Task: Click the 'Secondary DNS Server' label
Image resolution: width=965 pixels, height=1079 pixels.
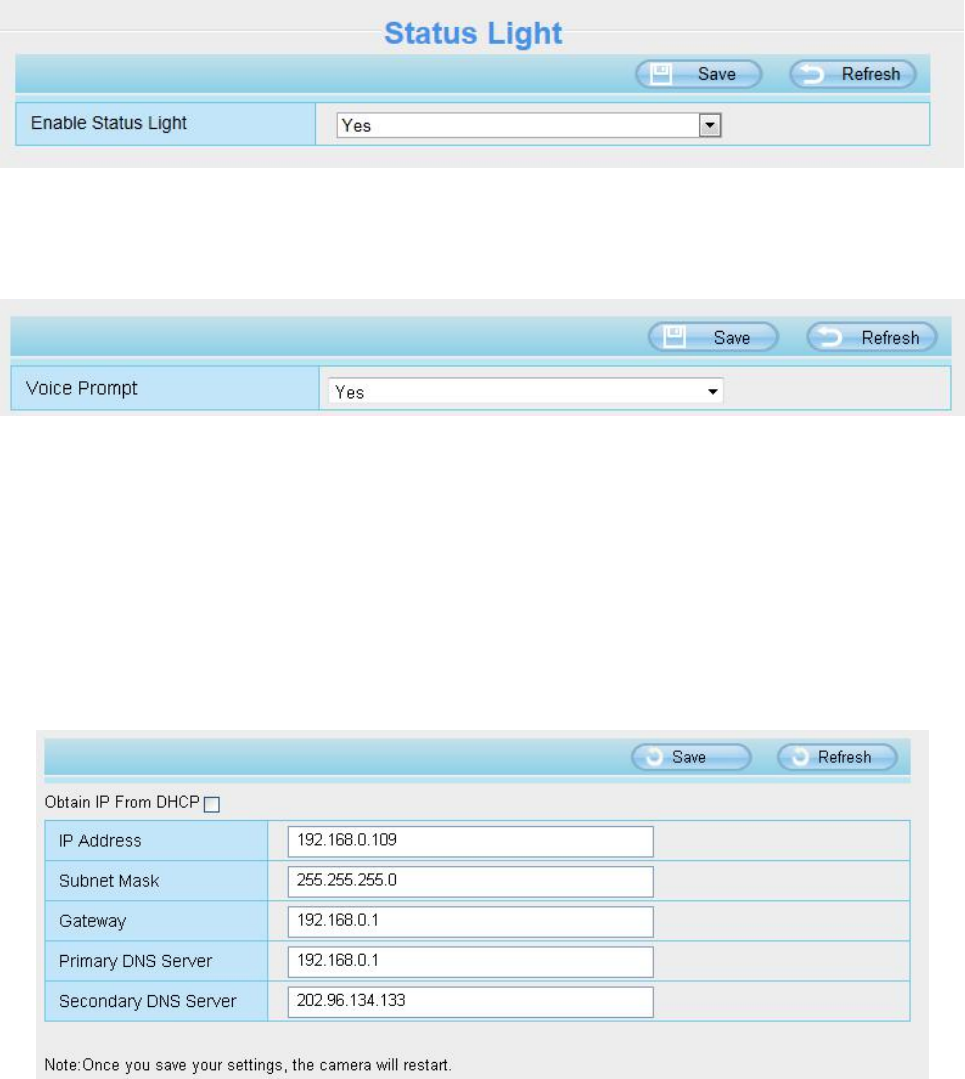Action: point(147,1001)
